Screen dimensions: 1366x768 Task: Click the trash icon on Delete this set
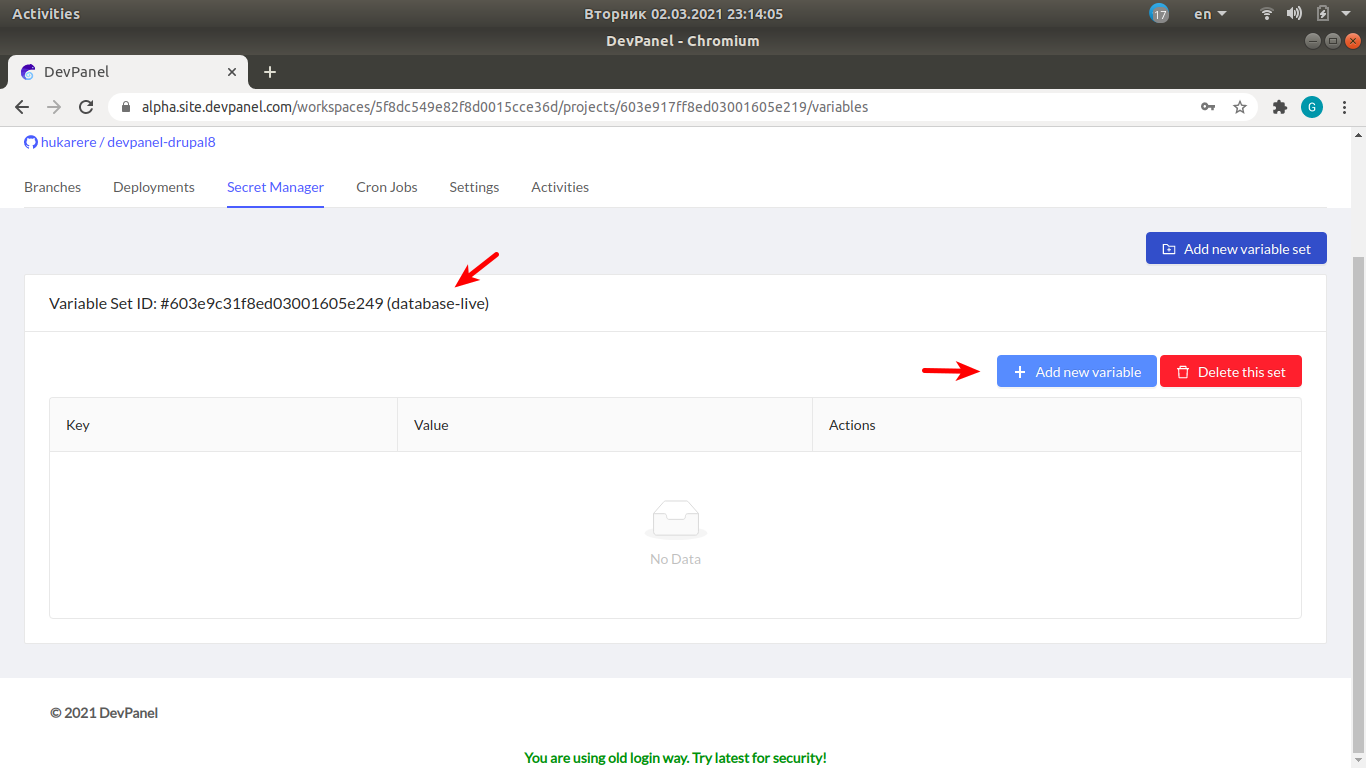click(1182, 371)
